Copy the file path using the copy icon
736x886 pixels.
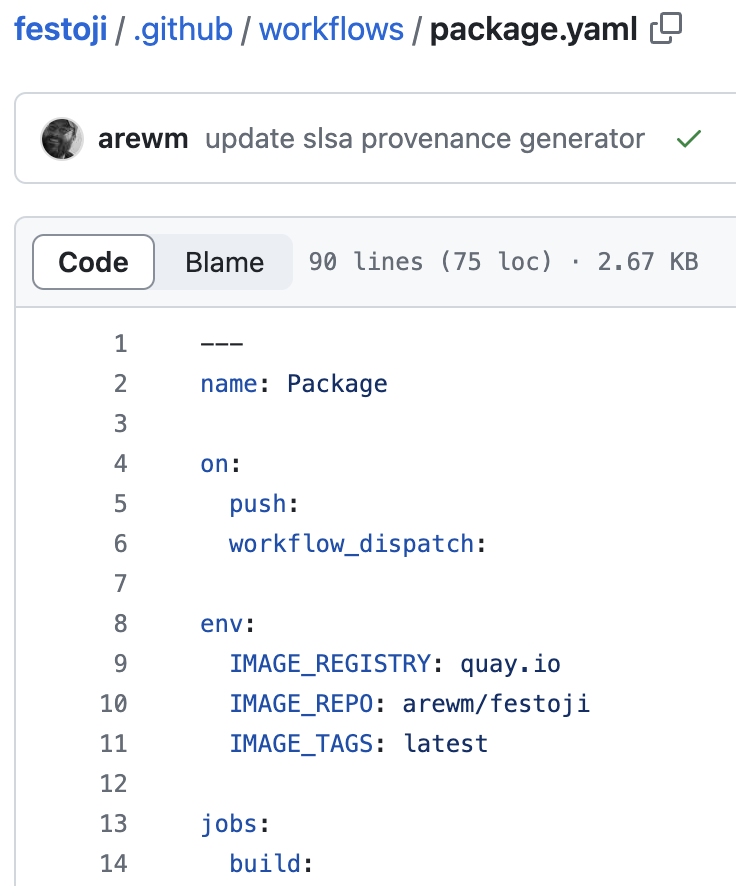pos(664,30)
